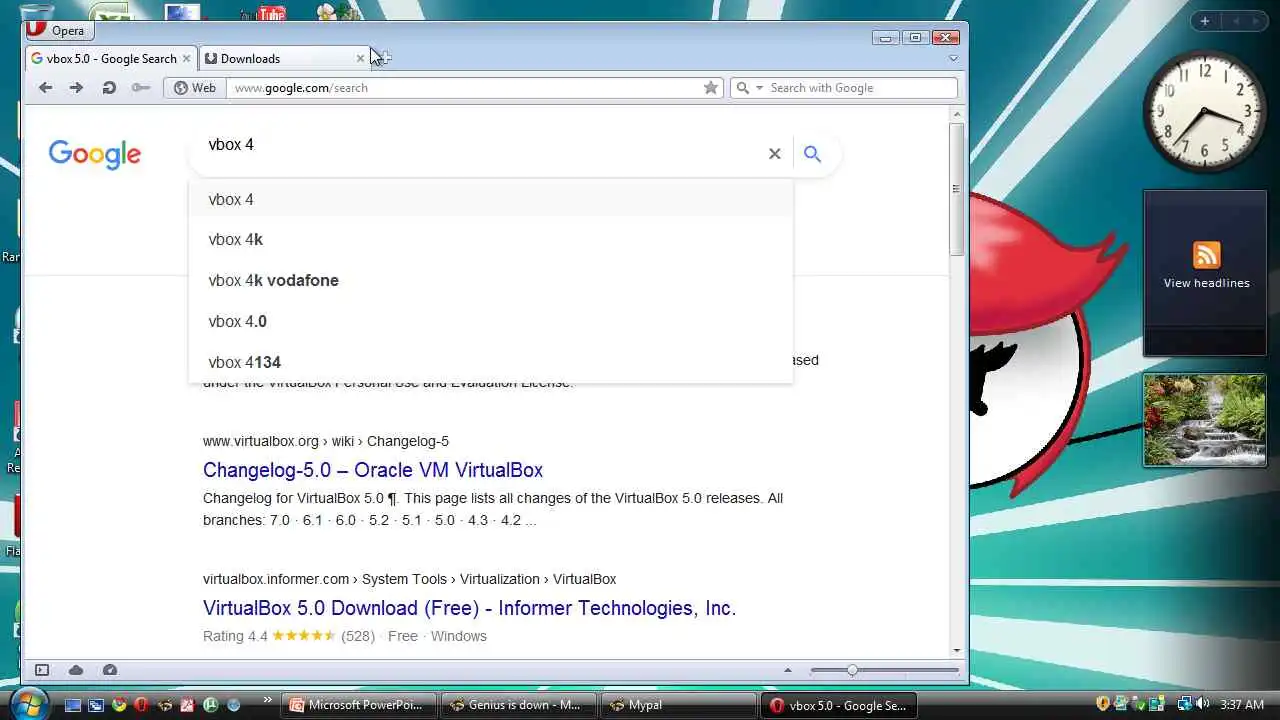The image size is (1280, 720).
Task: Open Opera Turbo speedometer icon
Action: pos(110,670)
